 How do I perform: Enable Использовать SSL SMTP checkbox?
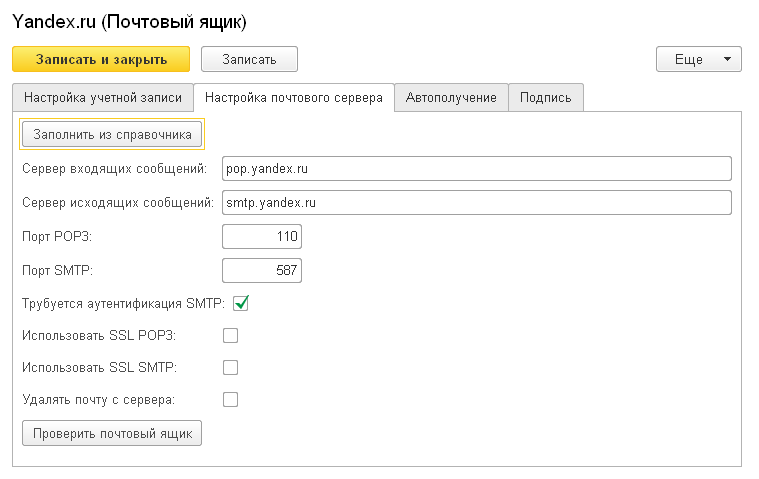coord(230,367)
